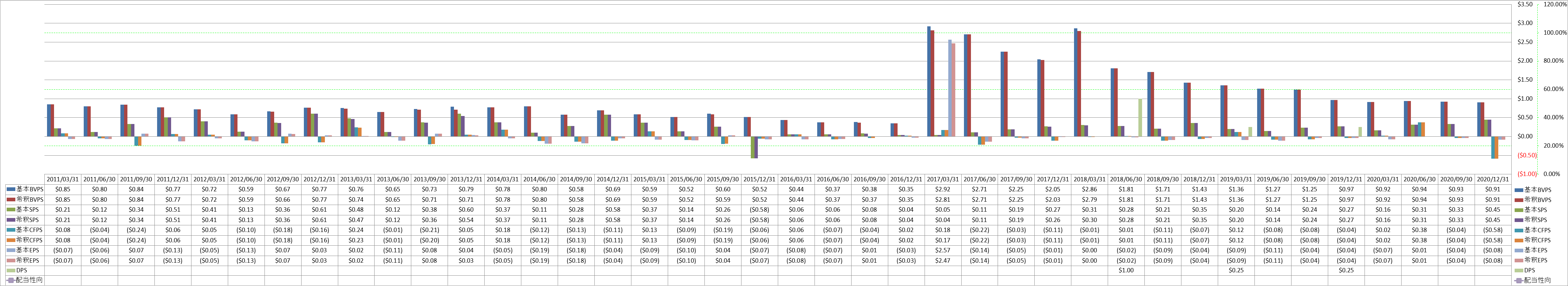Click the blue 基本BVPS bar for 2018/03/31
Viewport: 1568px width, 286px height.
[x=1076, y=83]
